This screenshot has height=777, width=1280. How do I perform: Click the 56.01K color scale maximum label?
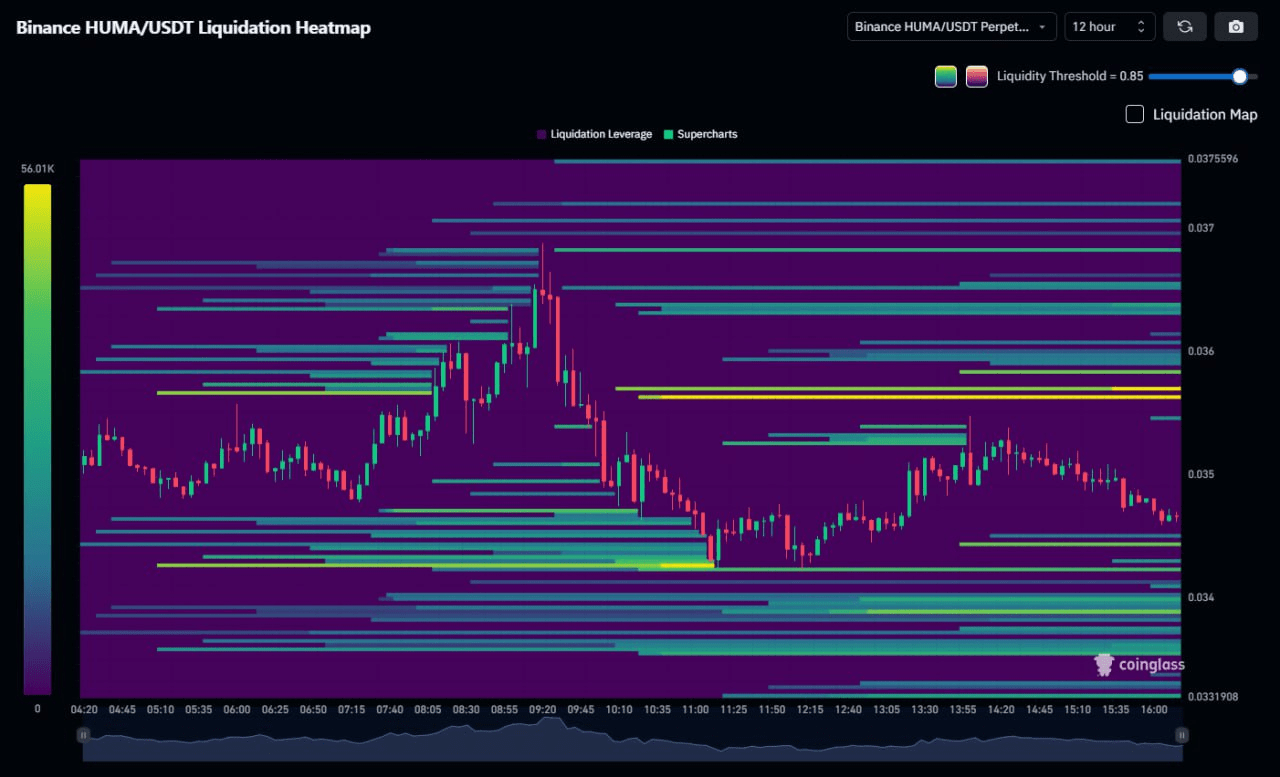37,169
